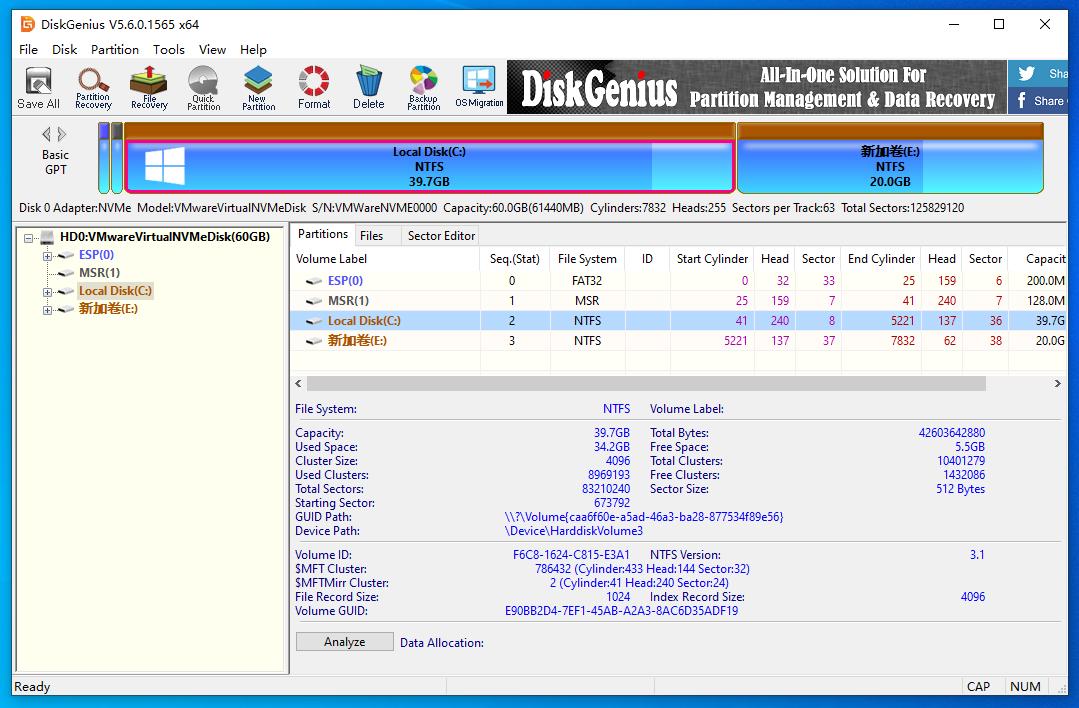Collapse the HD0 VMwareVirtualNVMeDisk node
Image resolution: width=1079 pixels, height=708 pixels.
coord(29,238)
